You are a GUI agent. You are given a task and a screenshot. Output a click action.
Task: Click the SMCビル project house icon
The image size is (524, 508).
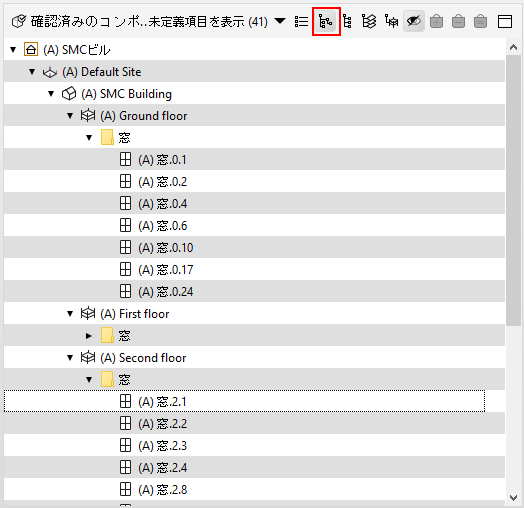pyautogui.click(x=31, y=49)
